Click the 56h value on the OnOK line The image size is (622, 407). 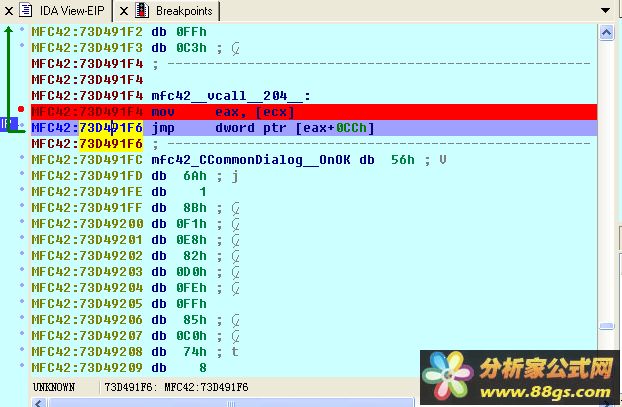pos(403,160)
